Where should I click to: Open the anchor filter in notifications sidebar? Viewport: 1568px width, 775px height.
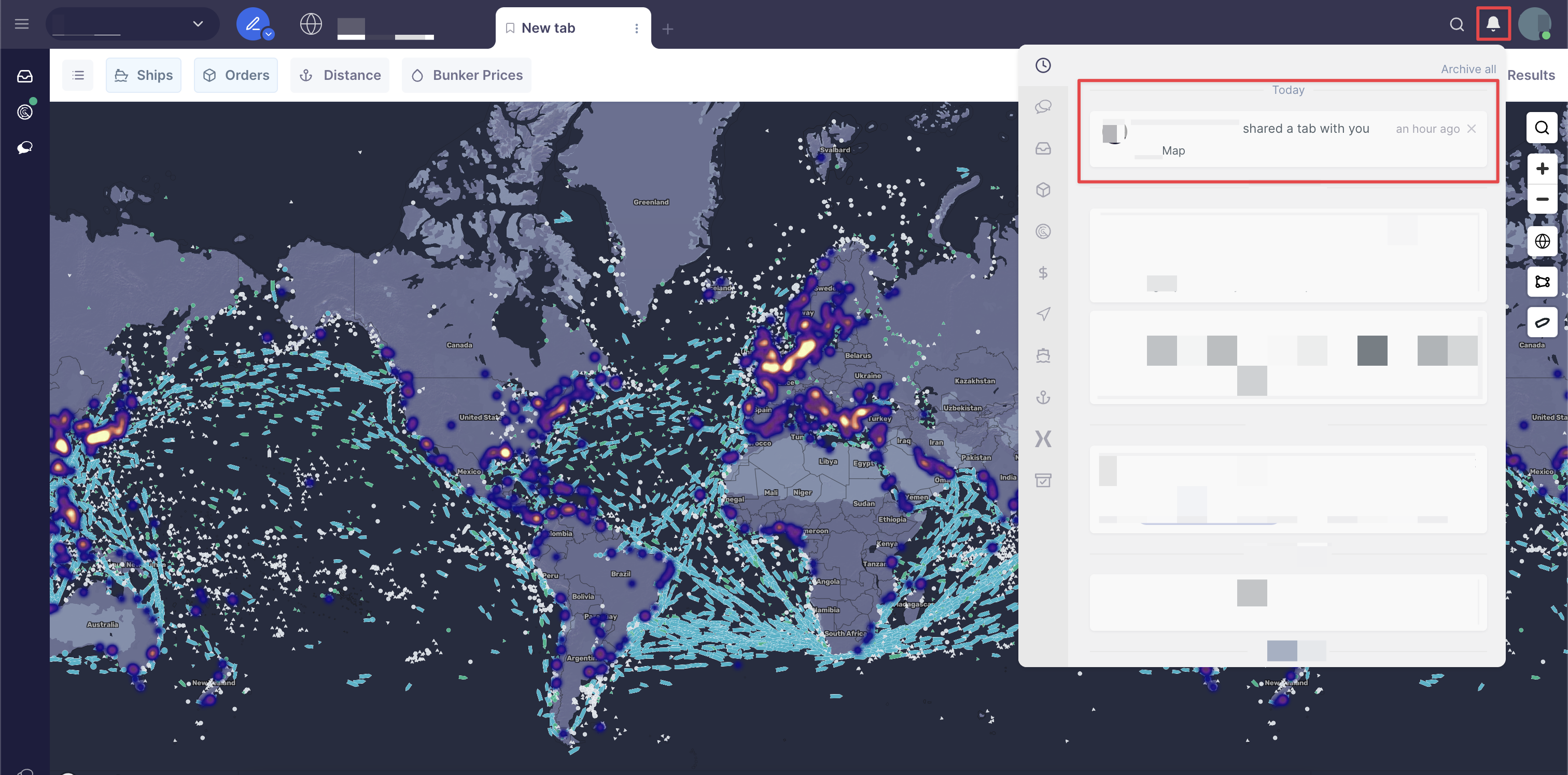point(1043,397)
